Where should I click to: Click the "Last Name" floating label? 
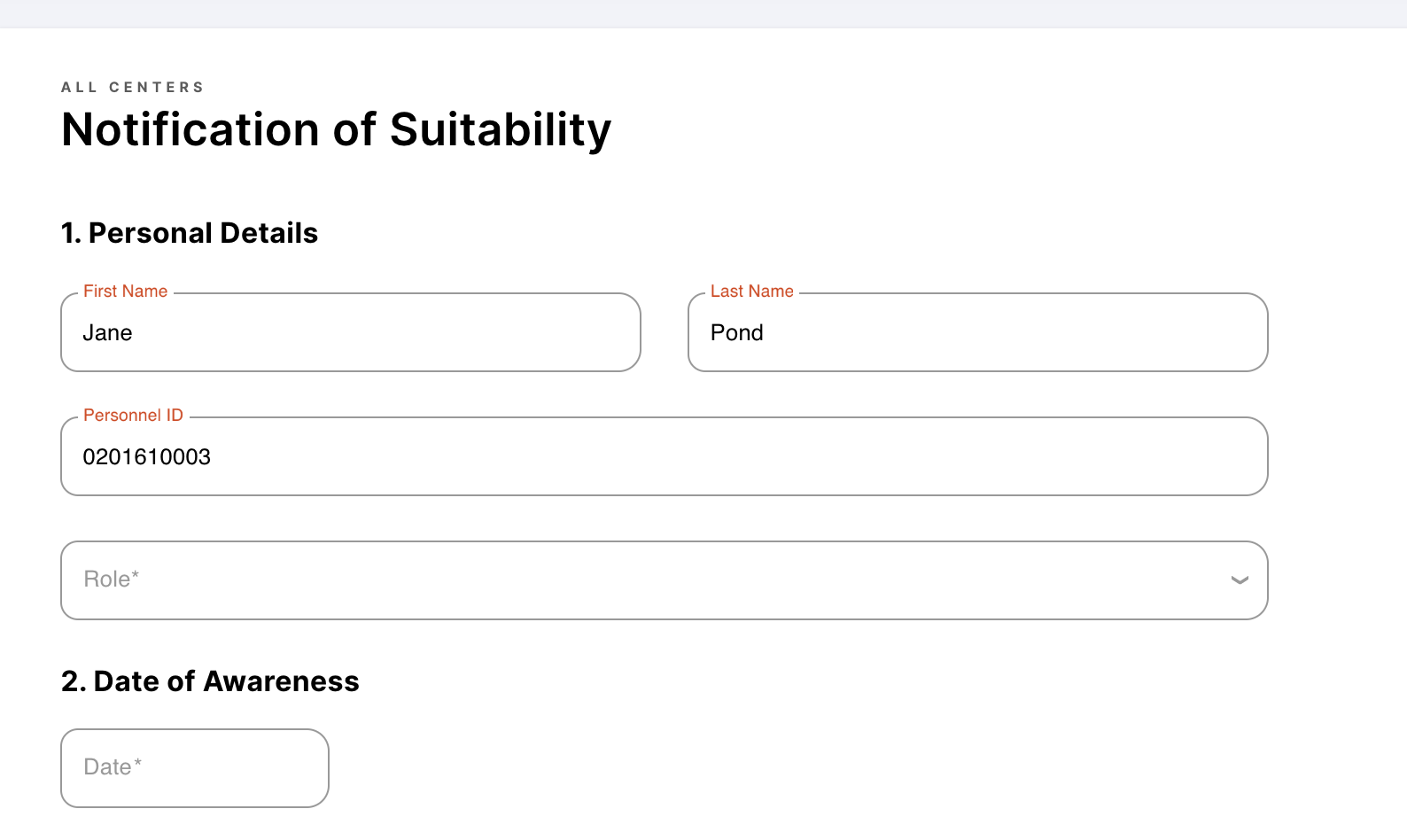[751, 292]
